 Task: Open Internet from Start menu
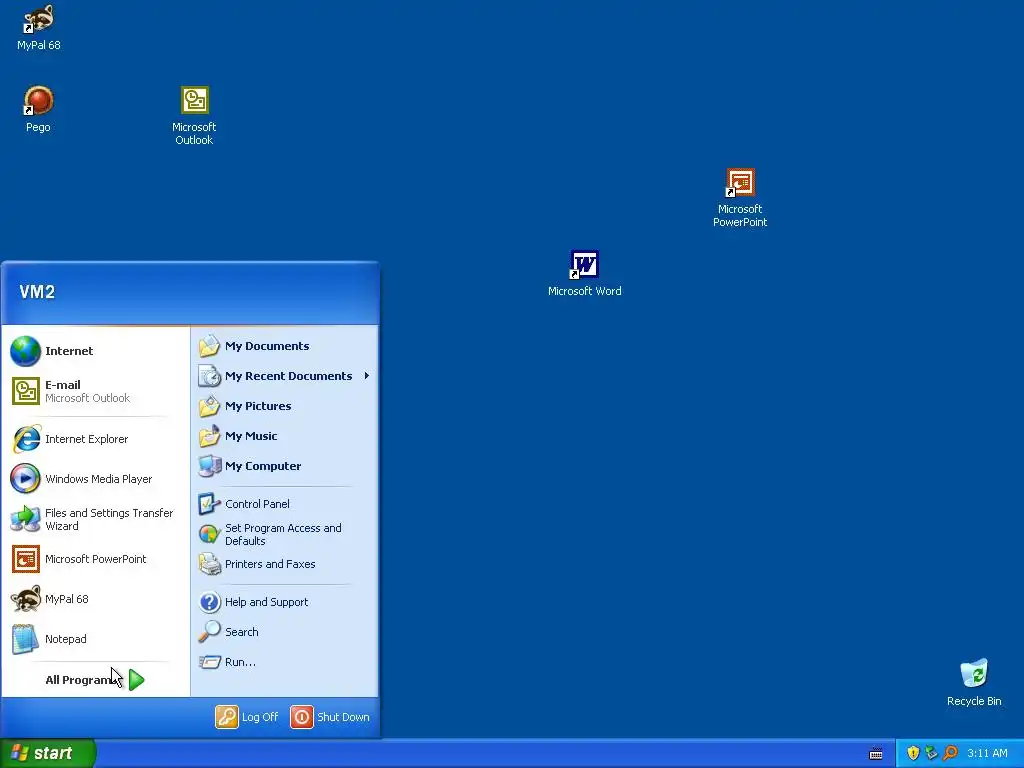(x=97, y=351)
